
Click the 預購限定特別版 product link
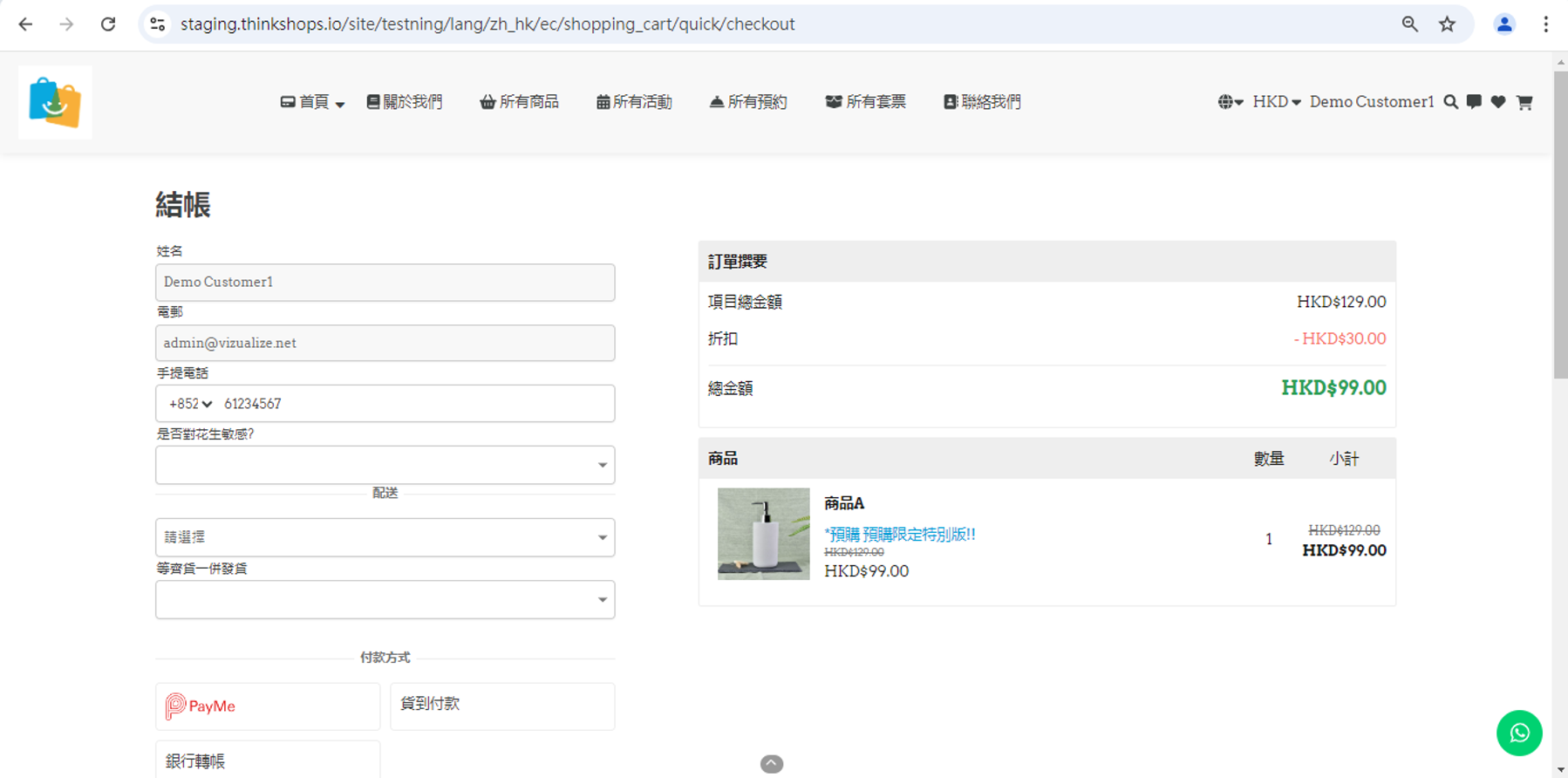900,535
